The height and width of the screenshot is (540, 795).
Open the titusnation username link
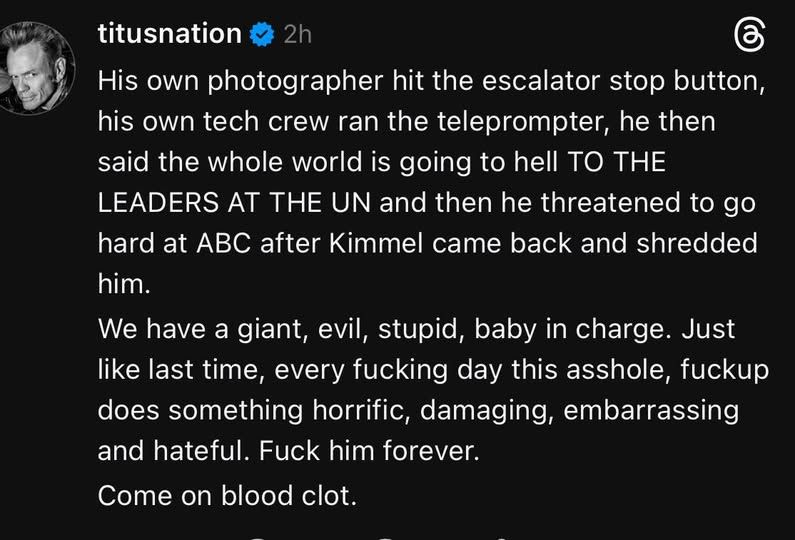170,34
